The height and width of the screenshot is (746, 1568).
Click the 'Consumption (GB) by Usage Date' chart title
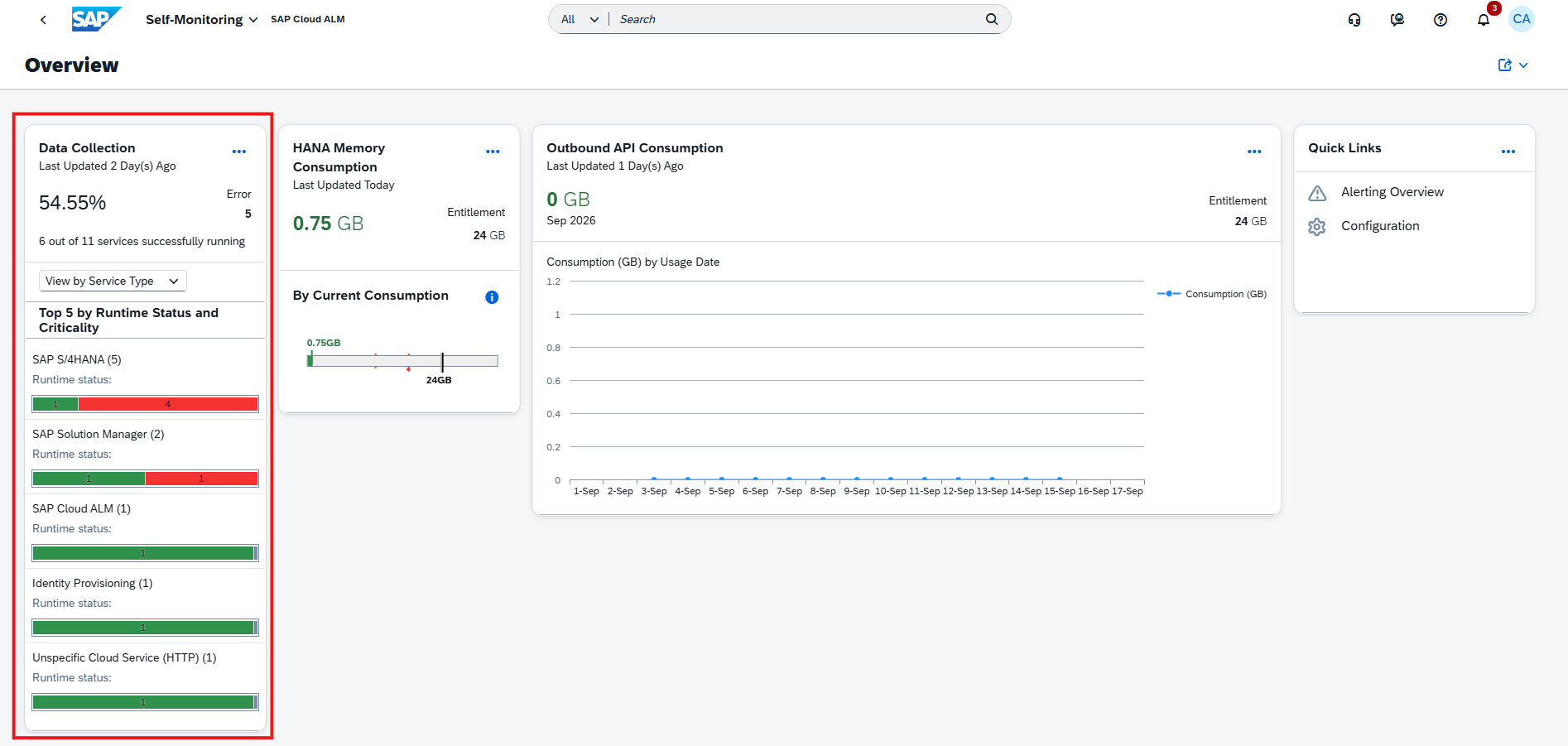coord(633,262)
